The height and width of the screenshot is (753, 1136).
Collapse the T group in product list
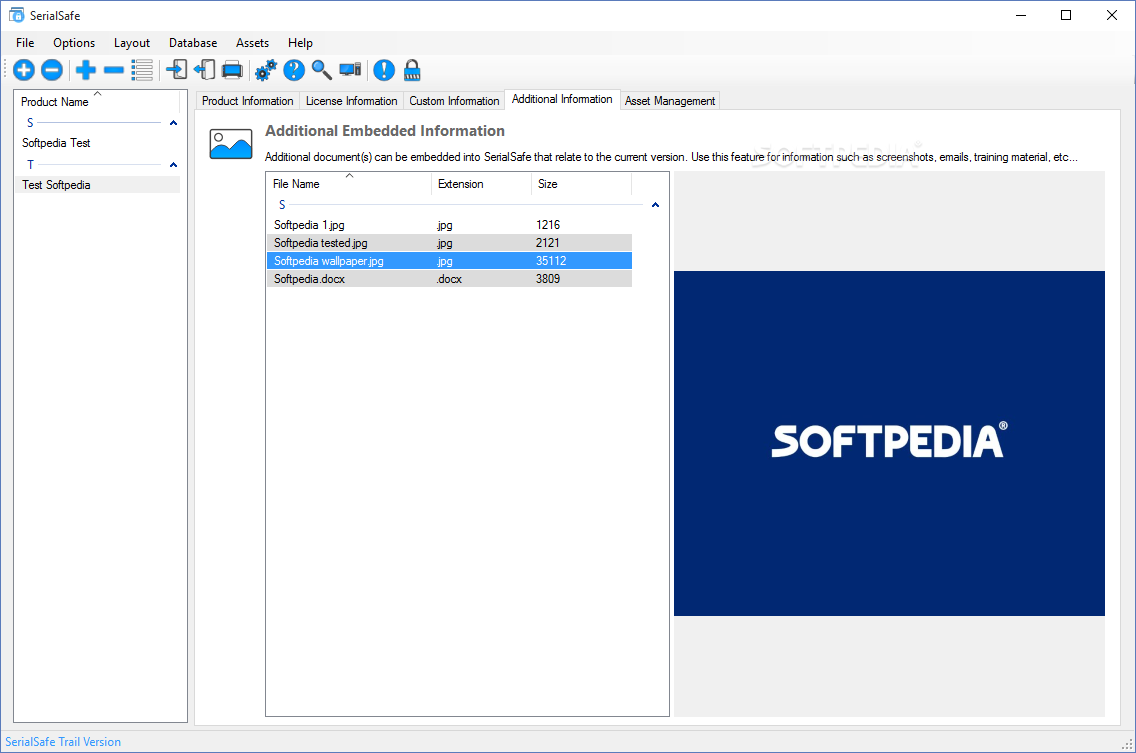click(173, 165)
